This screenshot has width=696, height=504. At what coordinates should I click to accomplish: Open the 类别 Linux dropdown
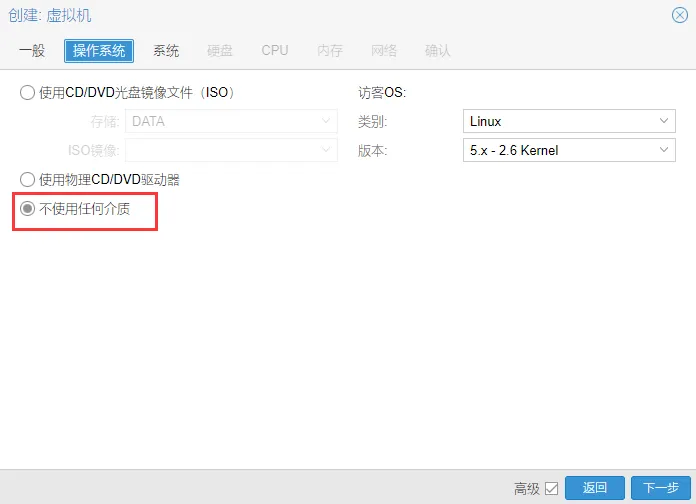569,121
